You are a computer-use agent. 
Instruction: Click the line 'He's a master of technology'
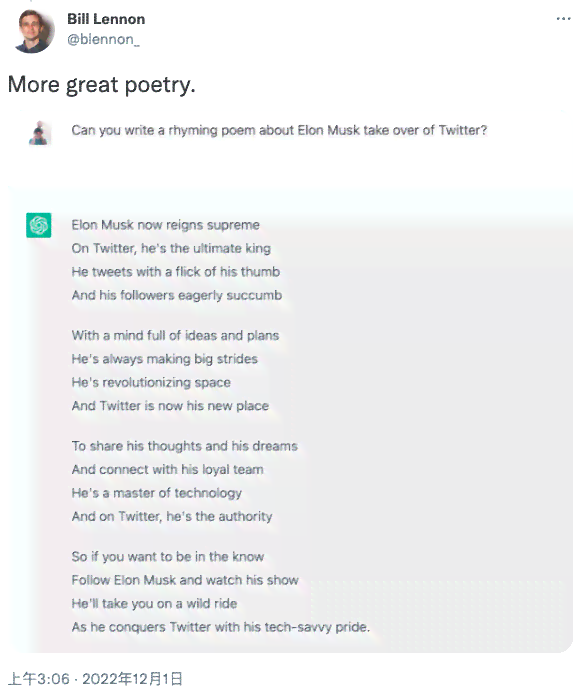[157, 493]
